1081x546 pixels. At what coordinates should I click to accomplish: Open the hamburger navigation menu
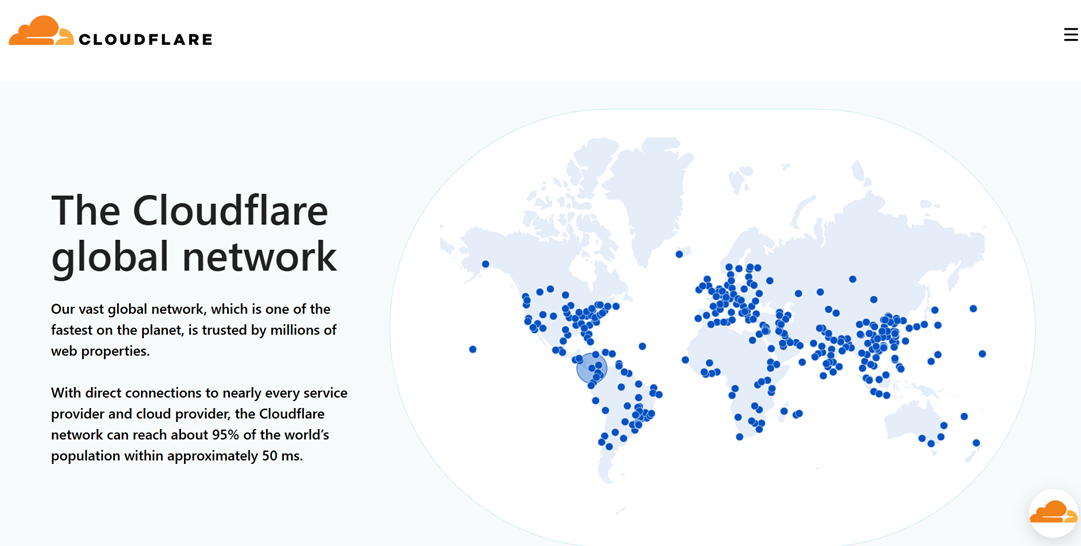point(1070,35)
